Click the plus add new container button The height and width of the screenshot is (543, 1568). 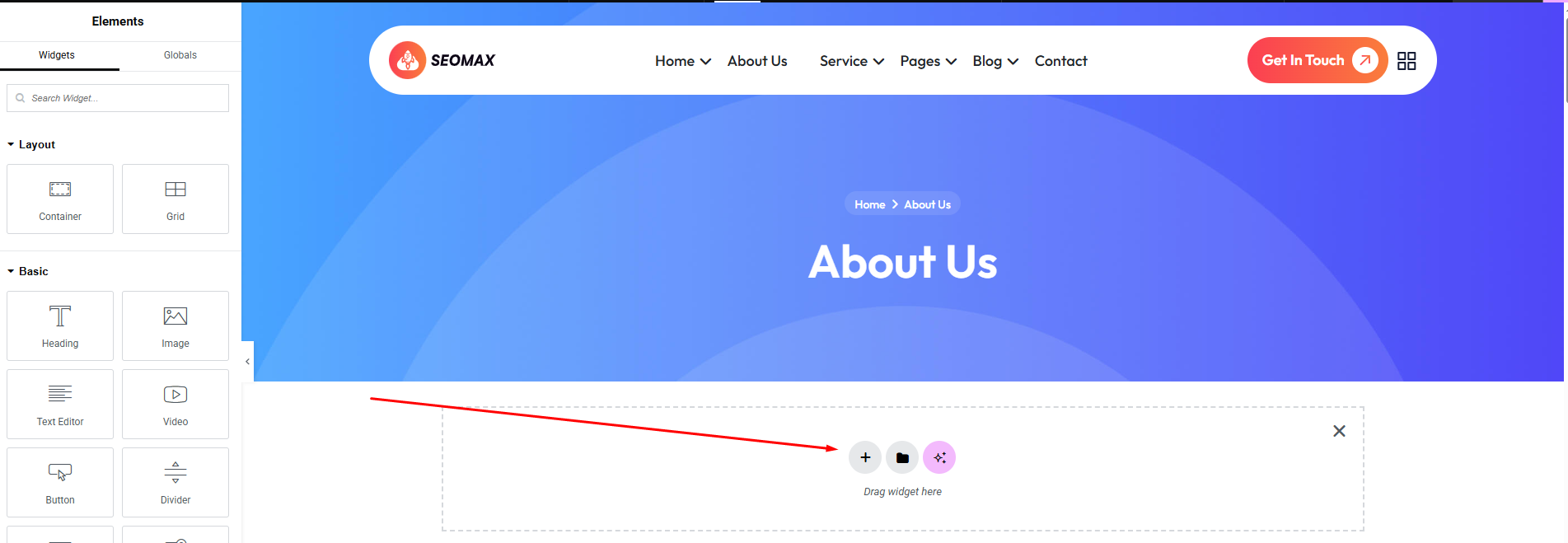pos(865,457)
